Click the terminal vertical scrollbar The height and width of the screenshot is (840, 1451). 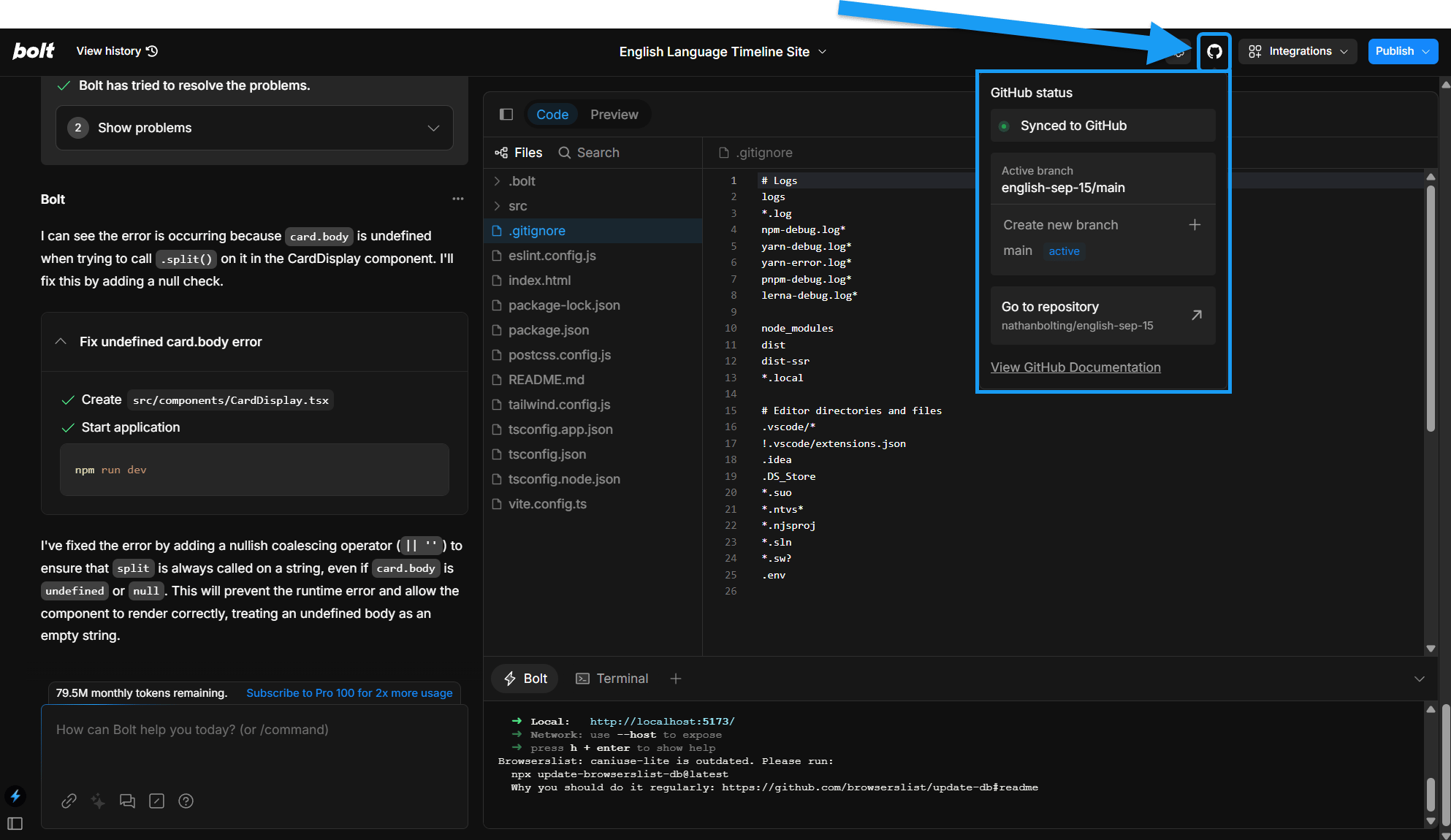coord(1431,795)
